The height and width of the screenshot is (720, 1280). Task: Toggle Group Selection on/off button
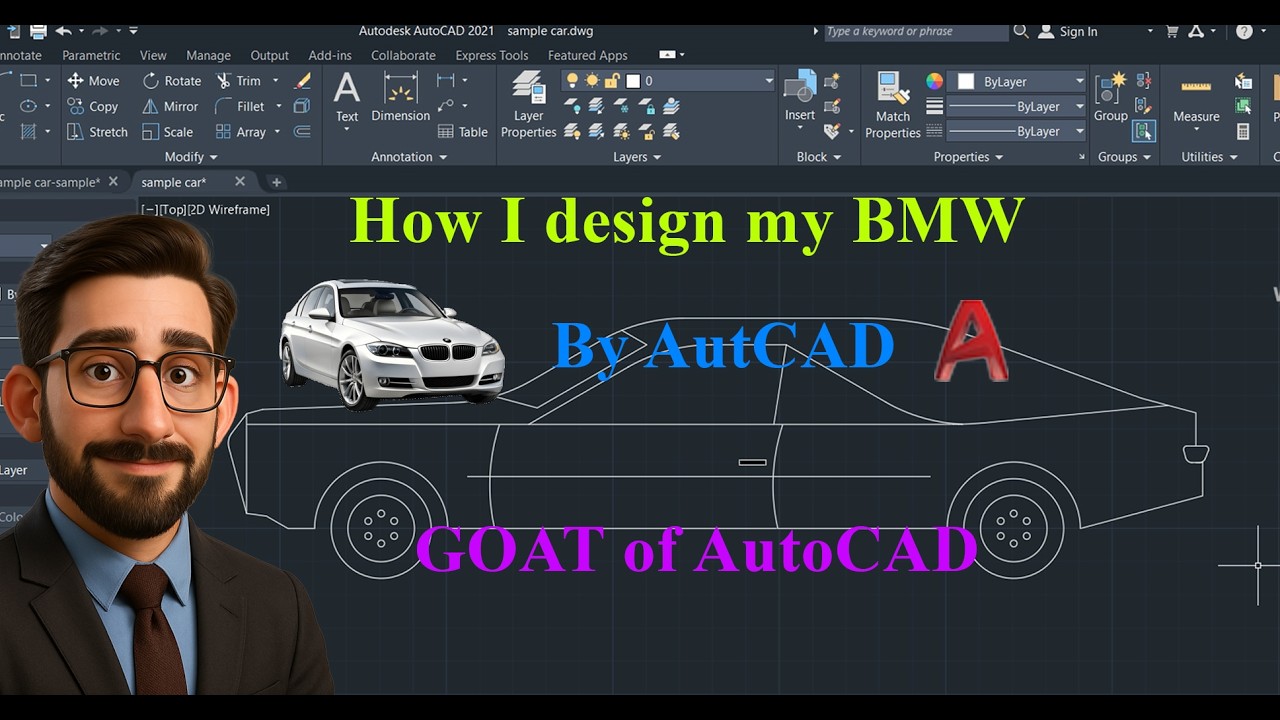[1144, 131]
